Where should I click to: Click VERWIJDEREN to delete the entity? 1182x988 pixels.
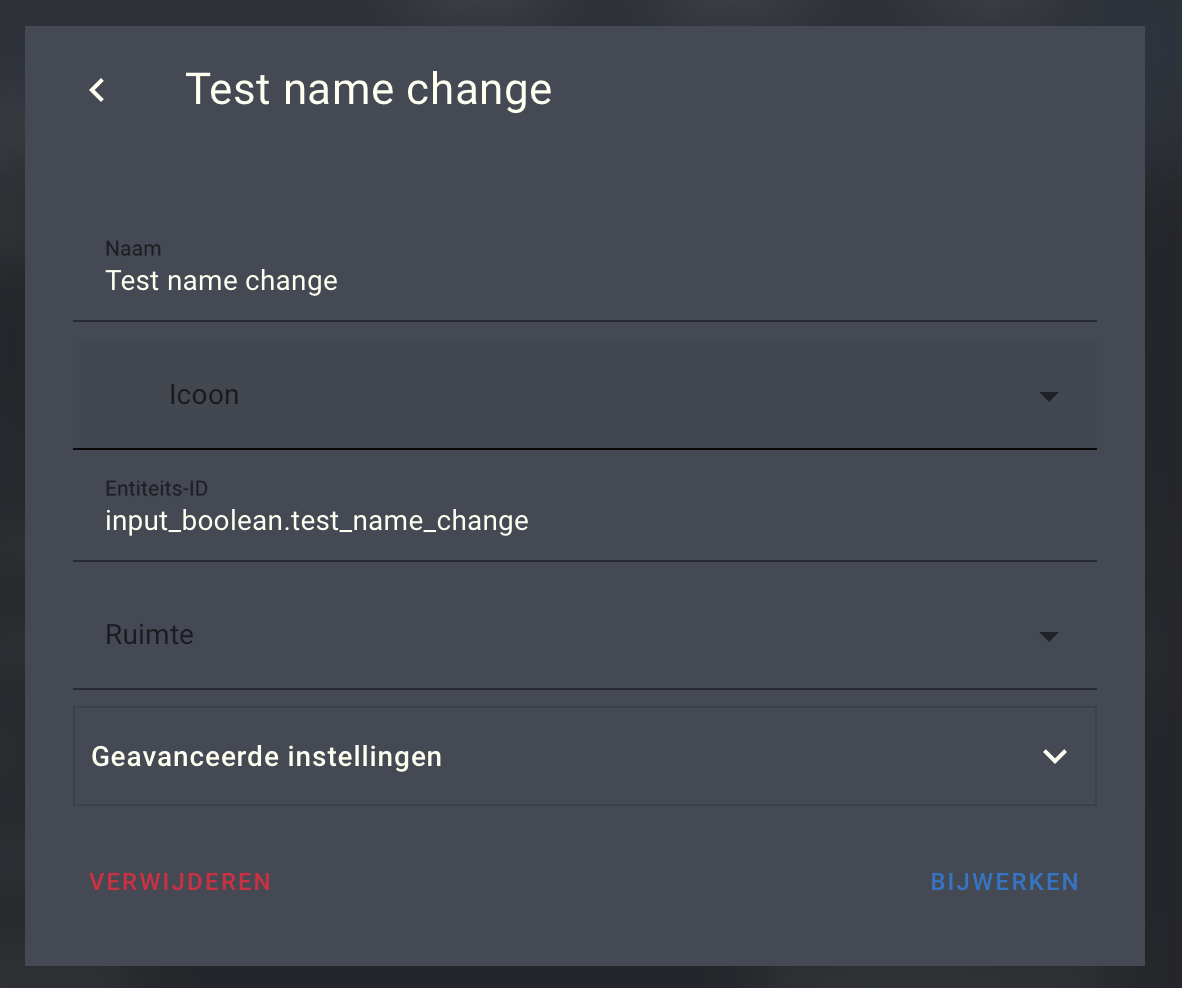coord(180,882)
